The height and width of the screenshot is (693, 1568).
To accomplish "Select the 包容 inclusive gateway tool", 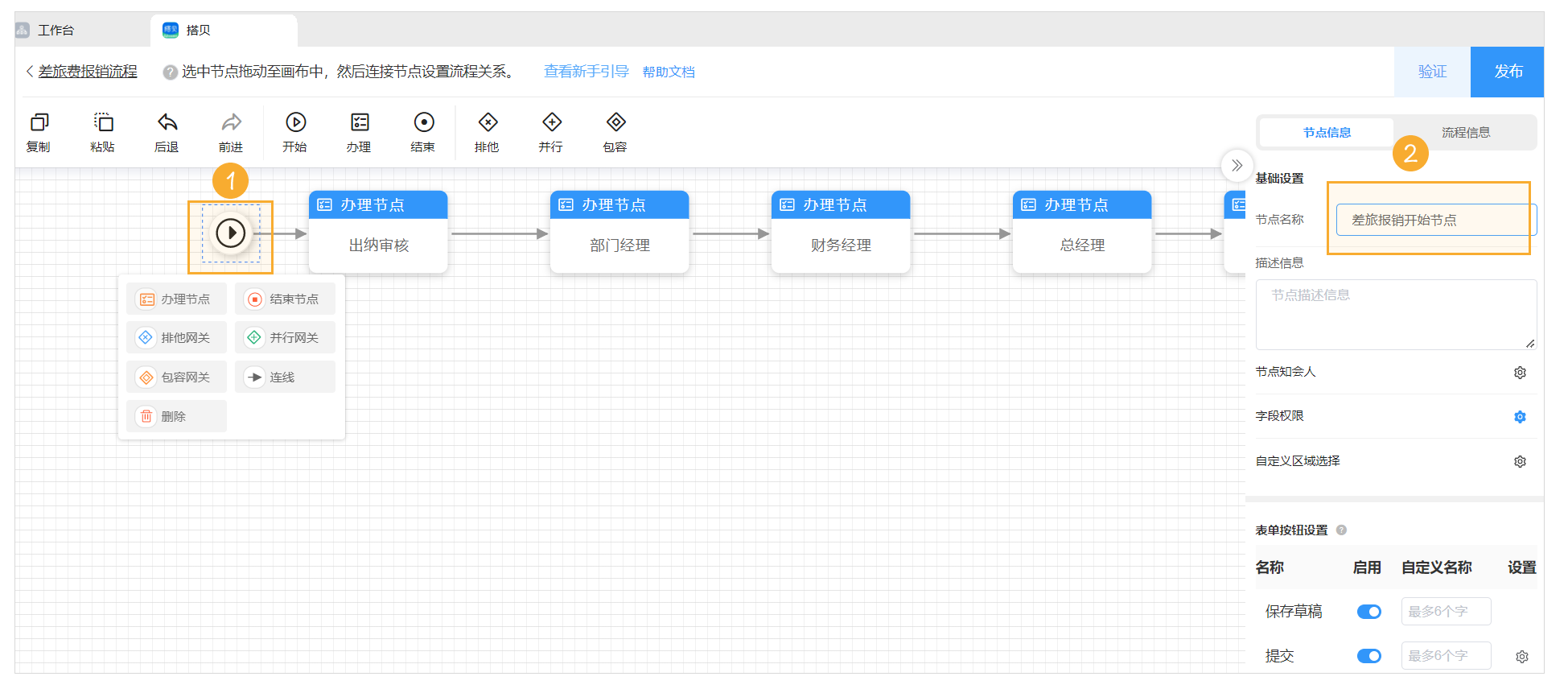I will pos(615,132).
